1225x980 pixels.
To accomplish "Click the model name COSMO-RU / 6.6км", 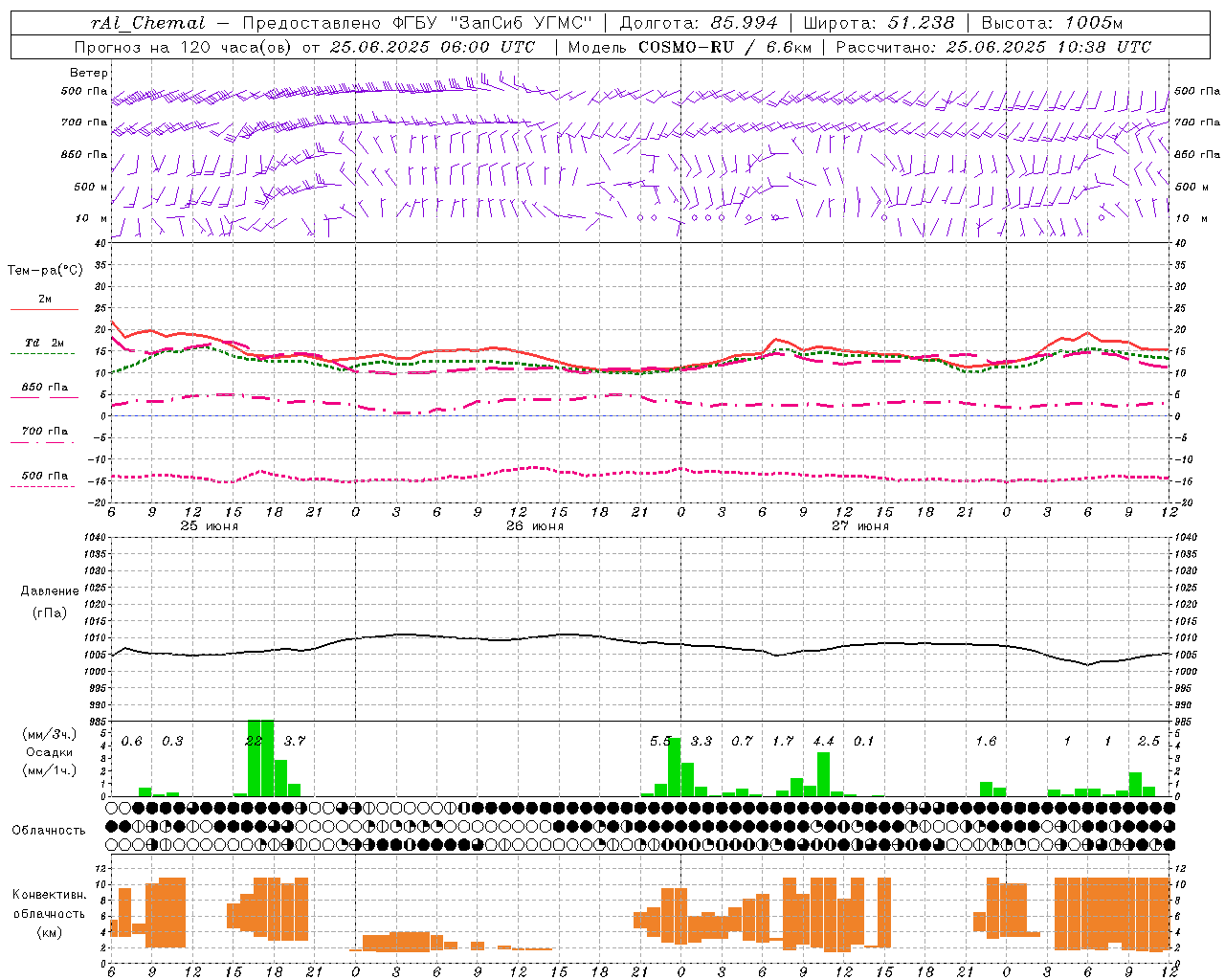I will 725,47.
